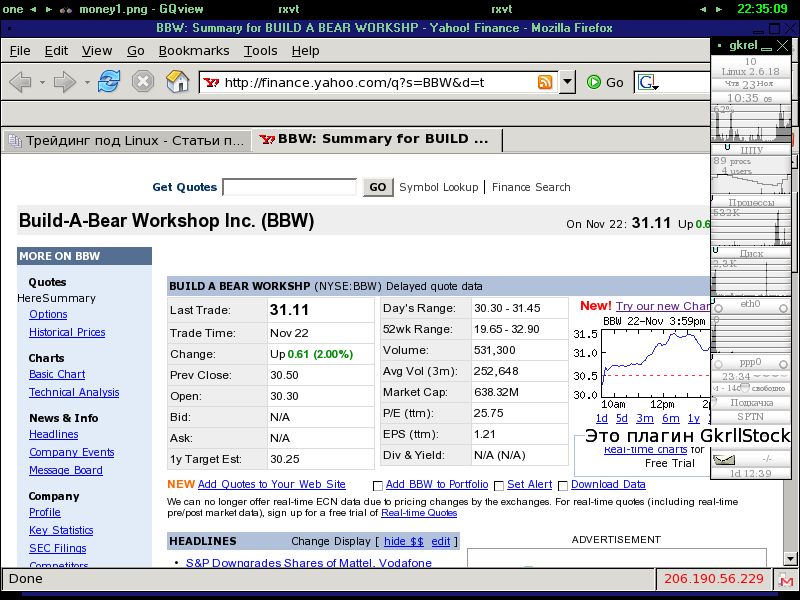The width and height of the screenshot is (800, 600).
Task: Click the IP address 206.190.56.229 in status bar
Action: point(714,579)
